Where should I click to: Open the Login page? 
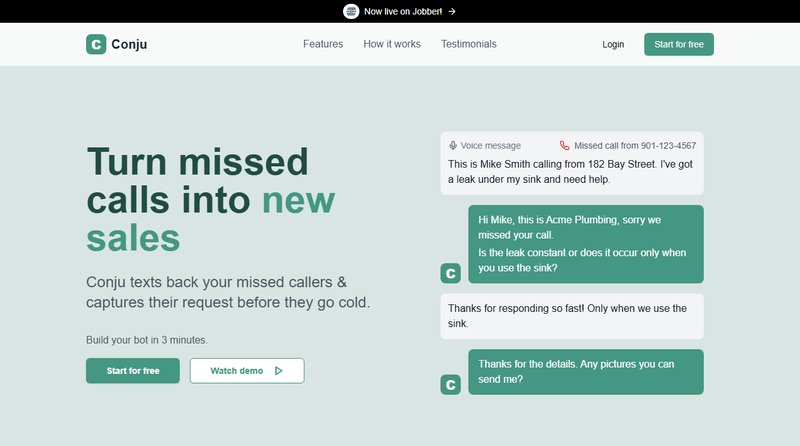pyautogui.click(x=613, y=44)
